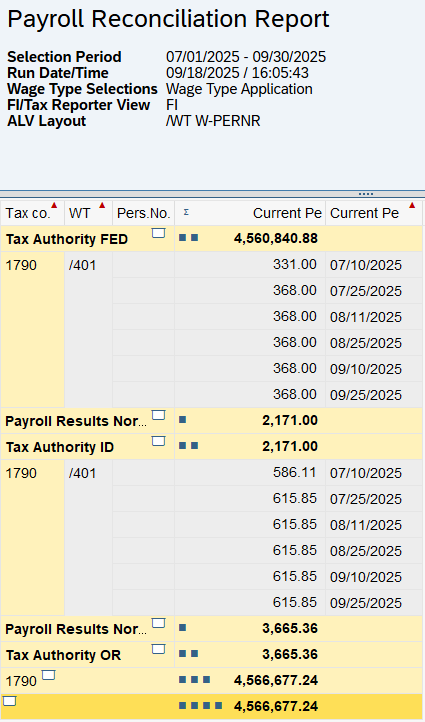Screen dimensions: 425x722
Task: Click the Selection Period value 07/01/2025 - 09/30/2025
Action: (x=246, y=57)
